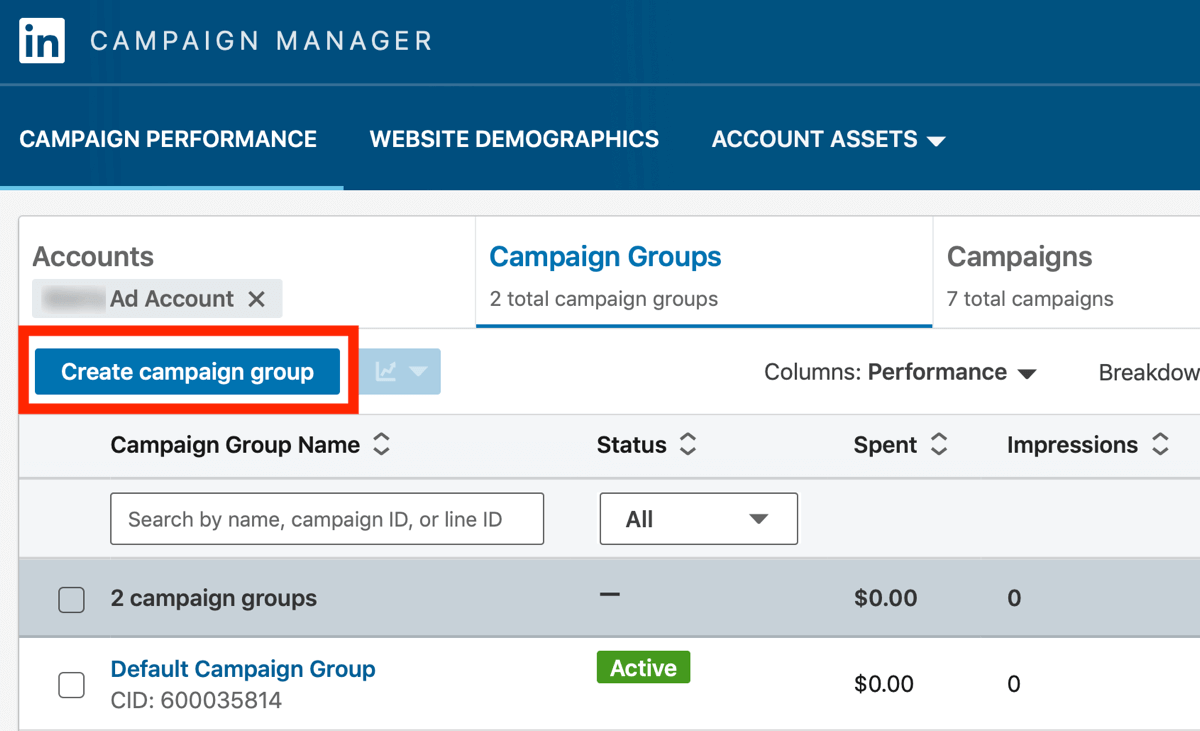Click Campaign Manager title text
This screenshot has width=1200, height=731.
coord(261,41)
